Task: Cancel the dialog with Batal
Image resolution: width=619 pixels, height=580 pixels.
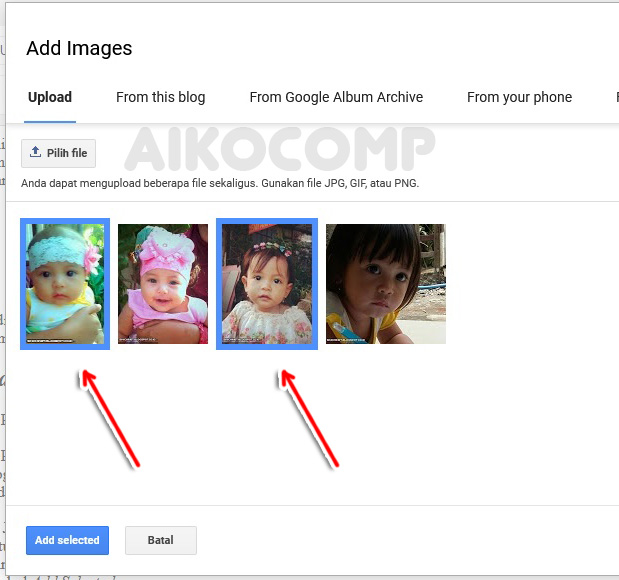Action: point(160,540)
